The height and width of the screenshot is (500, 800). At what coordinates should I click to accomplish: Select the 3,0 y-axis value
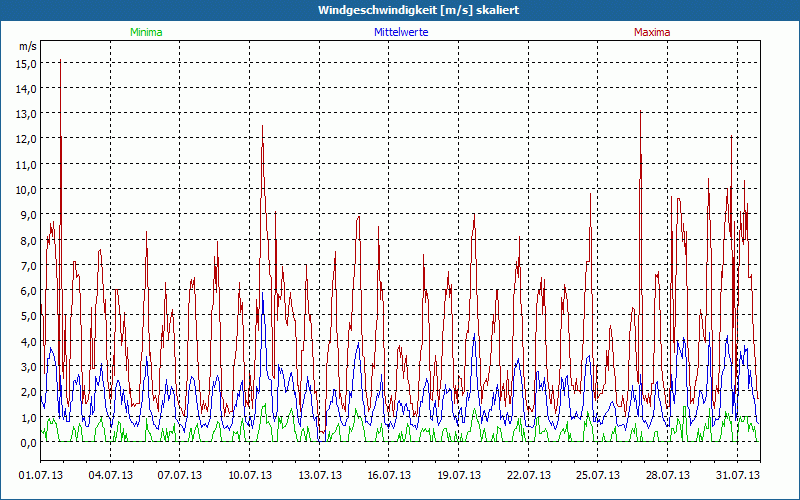point(30,366)
